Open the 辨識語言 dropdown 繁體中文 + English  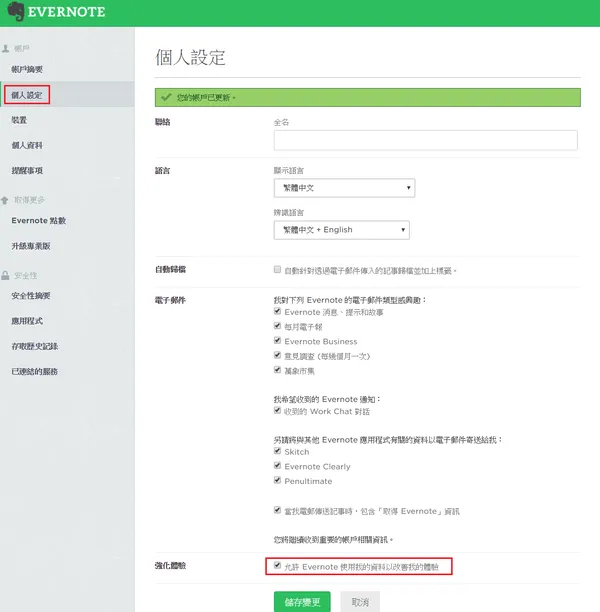click(x=342, y=230)
